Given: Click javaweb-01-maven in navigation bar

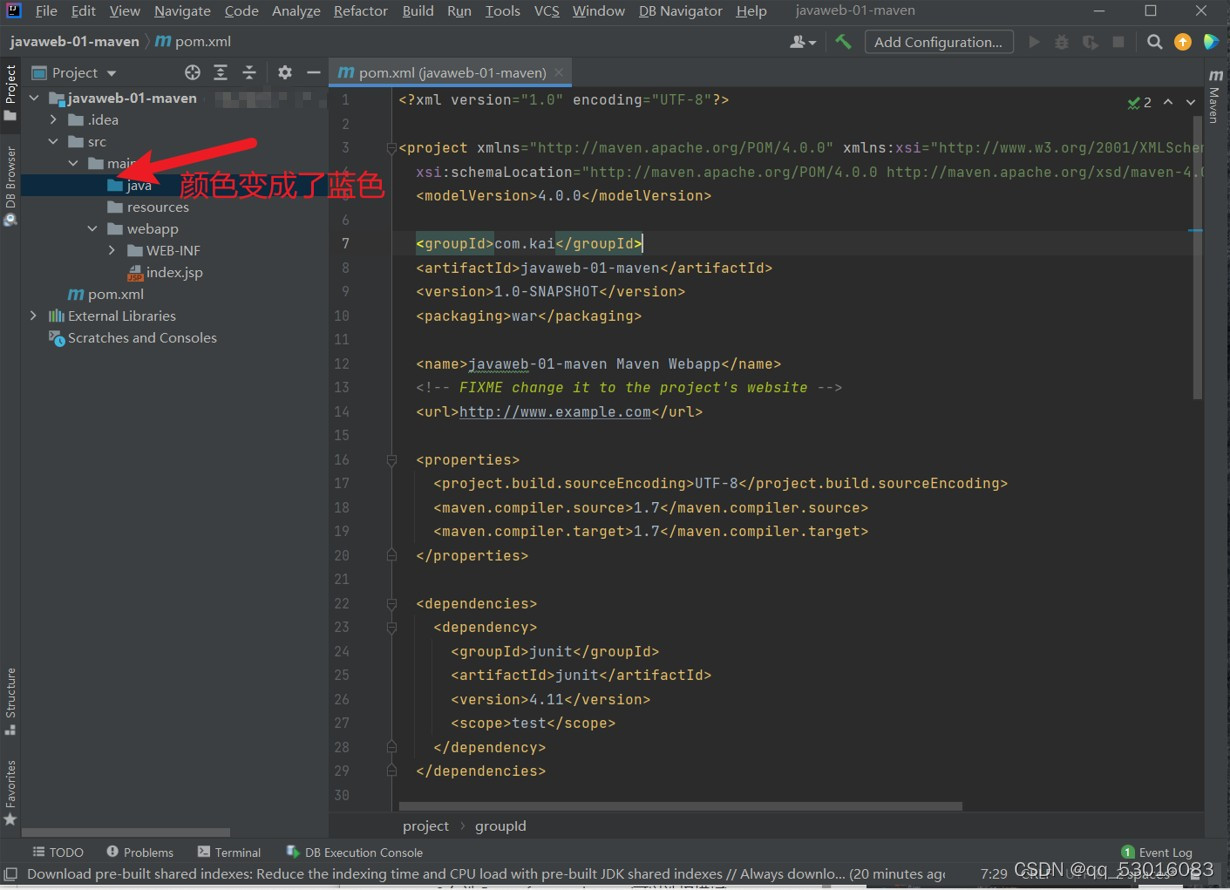Looking at the screenshot, I should point(74,42).
